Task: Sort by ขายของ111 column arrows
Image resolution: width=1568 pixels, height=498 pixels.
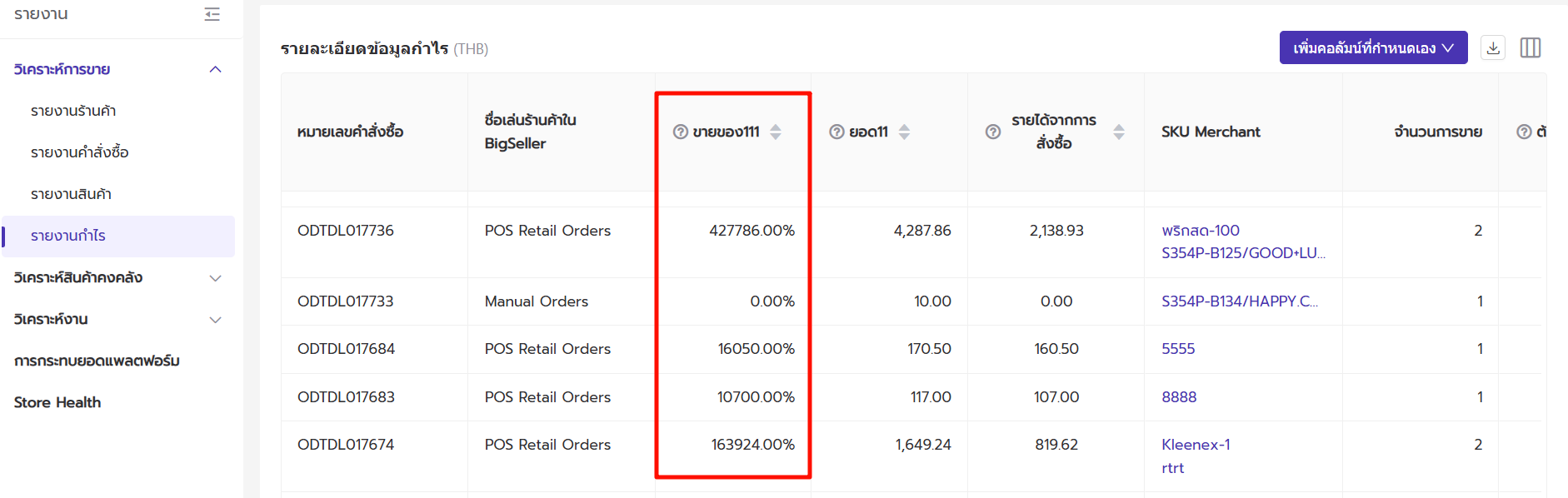Action: 776,132
